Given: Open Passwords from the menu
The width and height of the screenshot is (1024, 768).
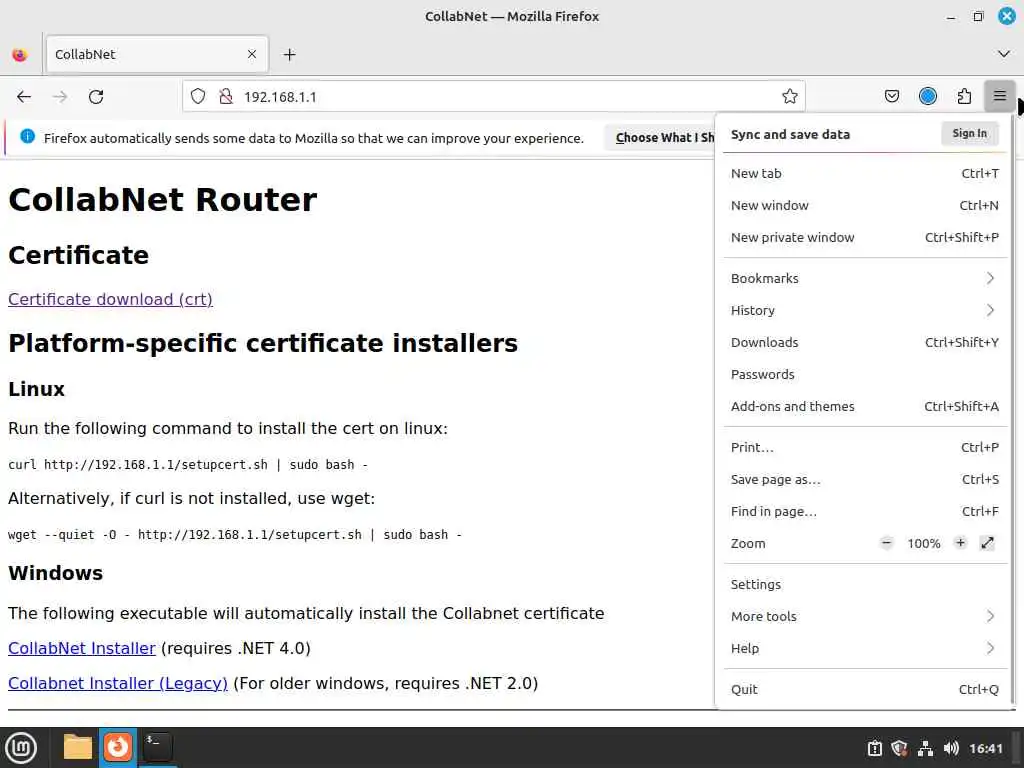Looking at the screenshot, I should pyautogui.click(x=865, y=374).
